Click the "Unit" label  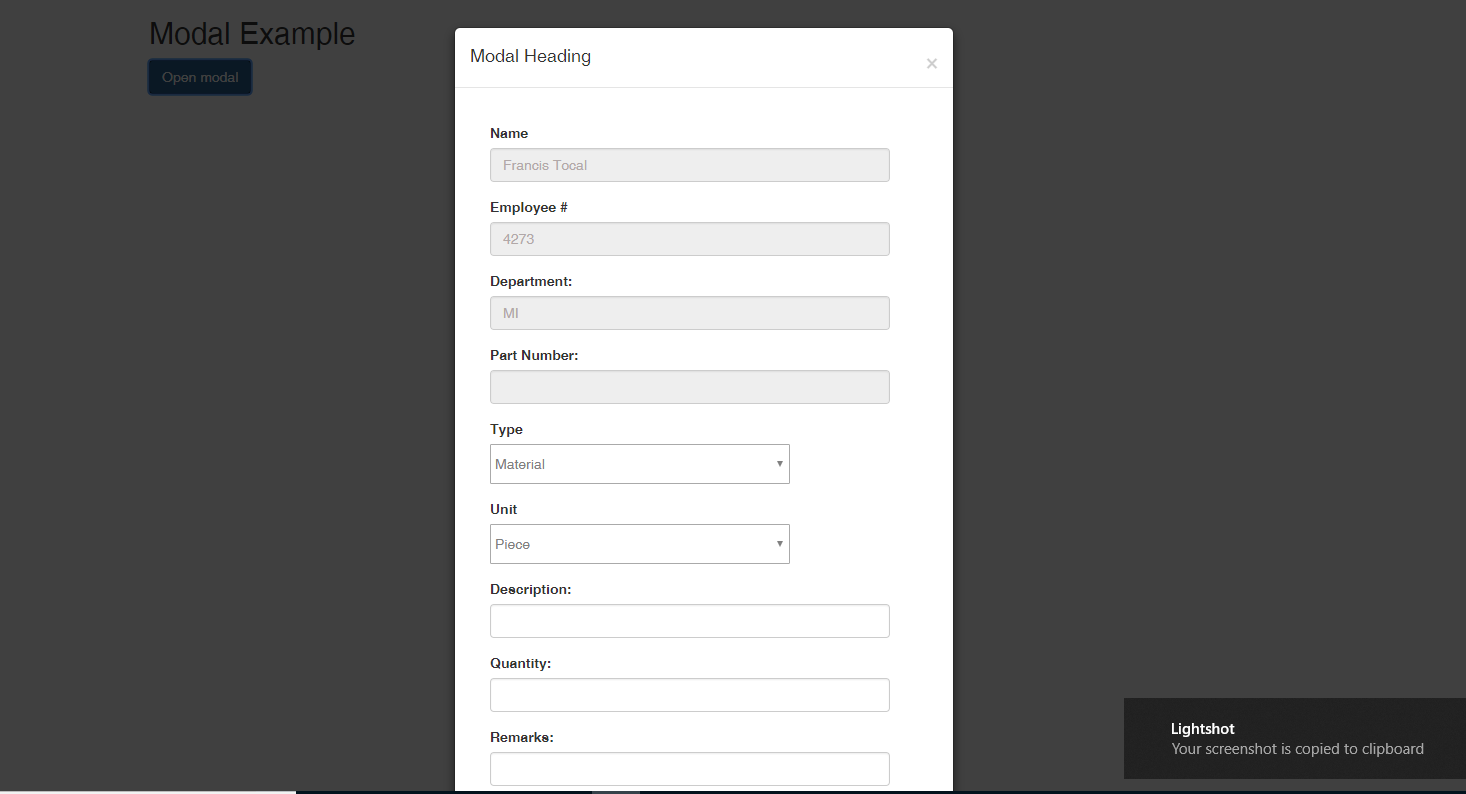pyautogui.click(x=504, y=509)
